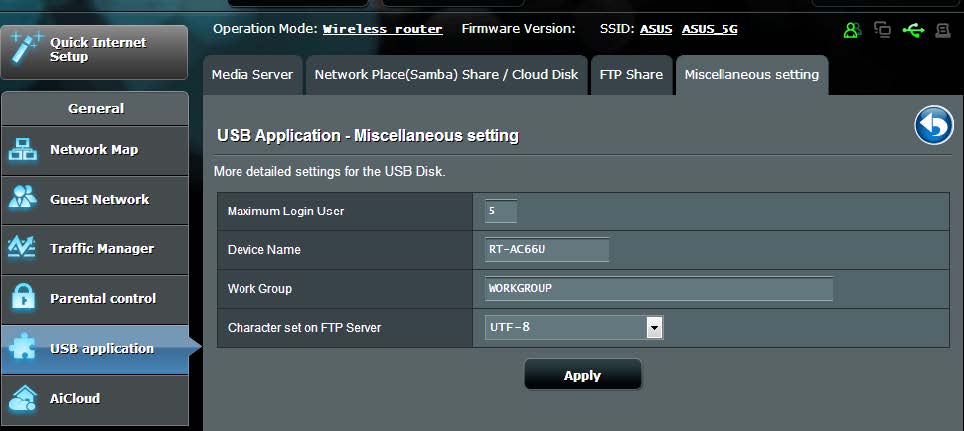Open Guest Network menu item

95,200
